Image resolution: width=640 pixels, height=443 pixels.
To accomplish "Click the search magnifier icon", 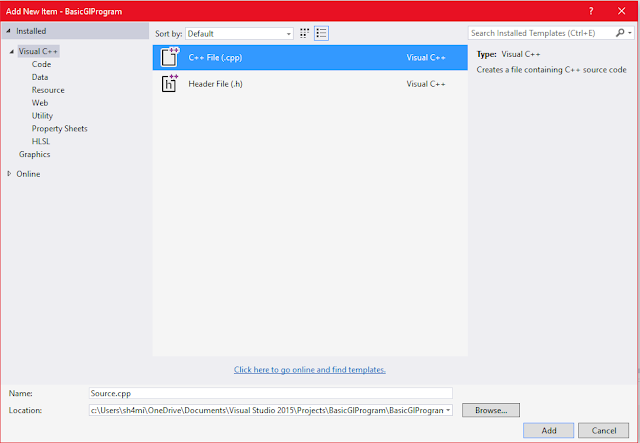I will (620, 33).
